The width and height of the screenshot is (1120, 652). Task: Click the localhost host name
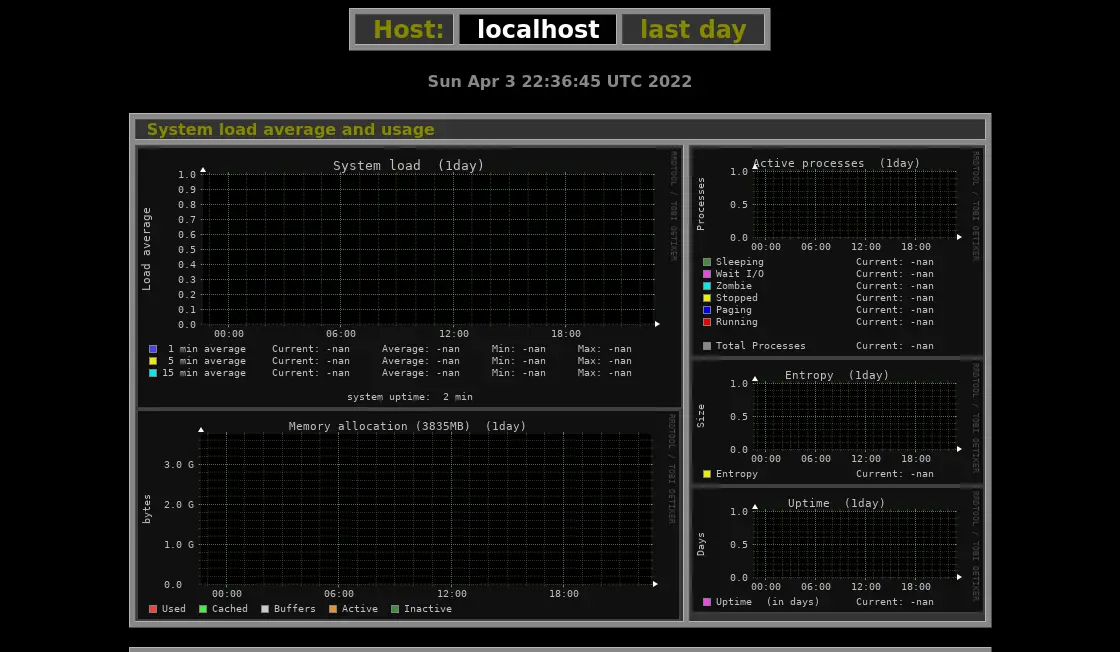(x=538, y=29)
